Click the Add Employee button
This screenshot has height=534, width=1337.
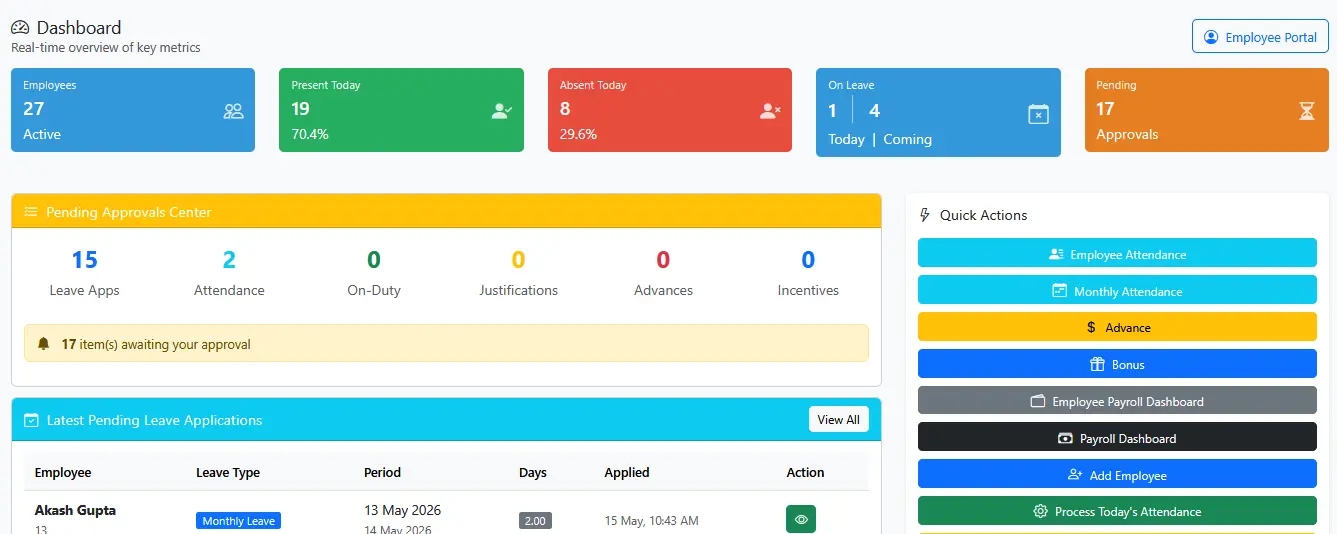point(1117,474)
